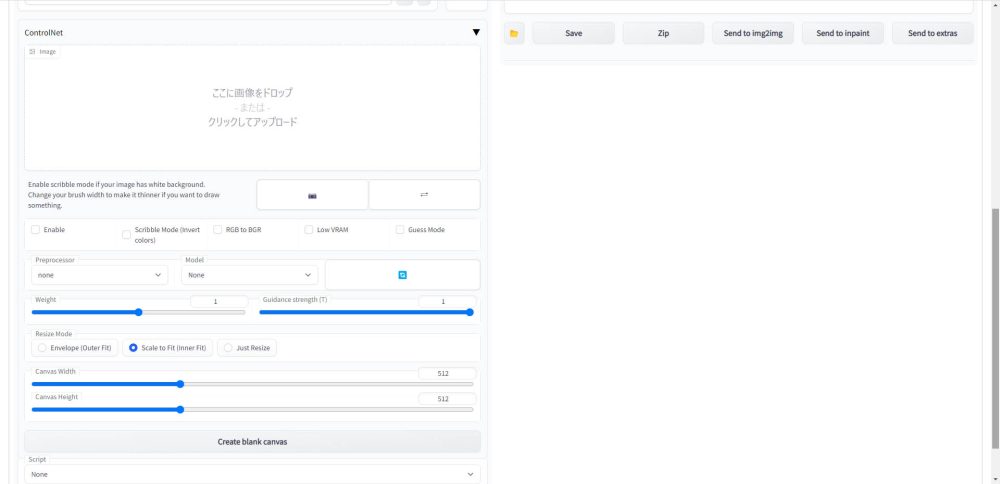1000x484 pixels.
Task: Click the webcam camera icon button
Action: pyautogui.click(x=312, y=195)
